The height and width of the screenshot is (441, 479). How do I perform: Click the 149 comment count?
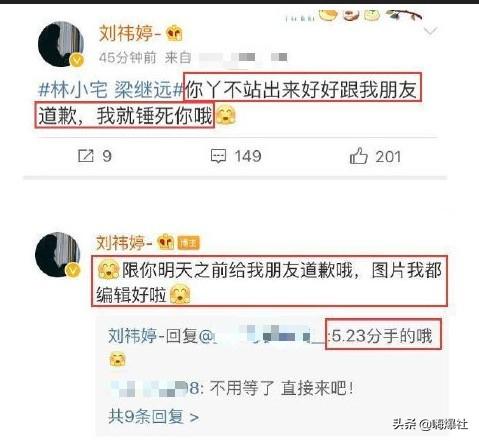pos(248,156)
